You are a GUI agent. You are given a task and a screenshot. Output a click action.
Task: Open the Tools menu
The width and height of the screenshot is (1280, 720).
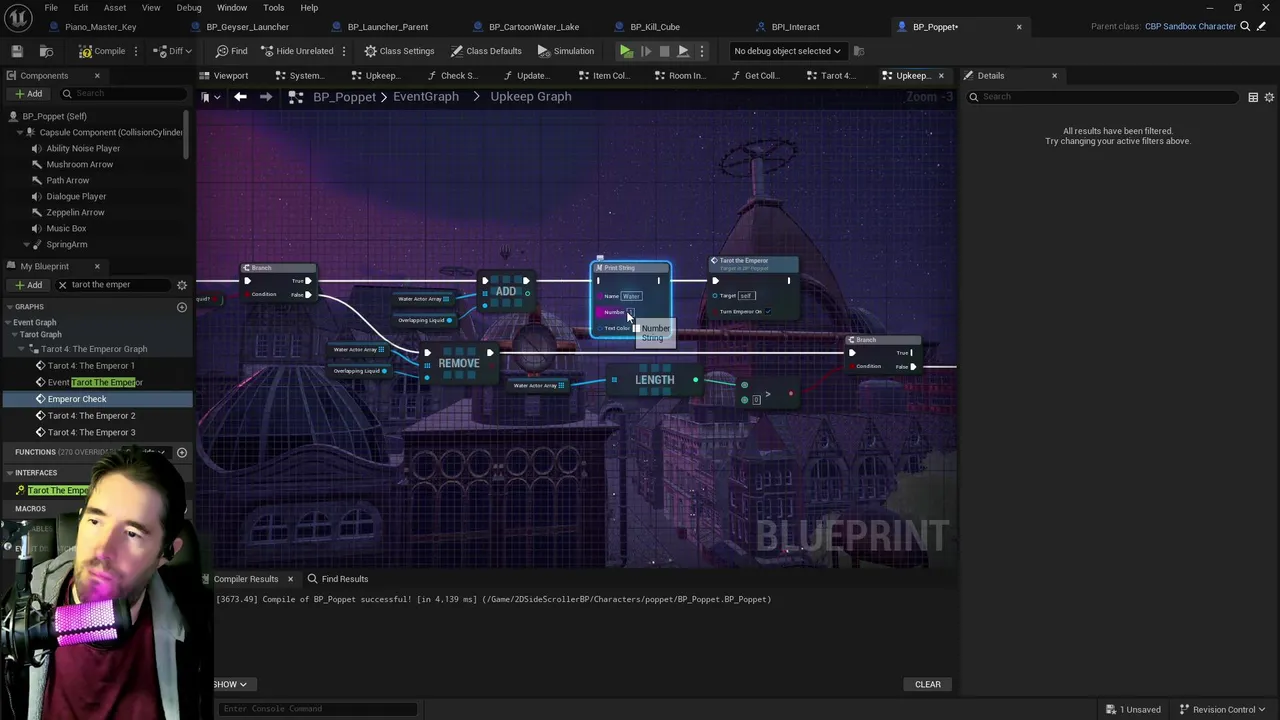[x=274, y=8]
